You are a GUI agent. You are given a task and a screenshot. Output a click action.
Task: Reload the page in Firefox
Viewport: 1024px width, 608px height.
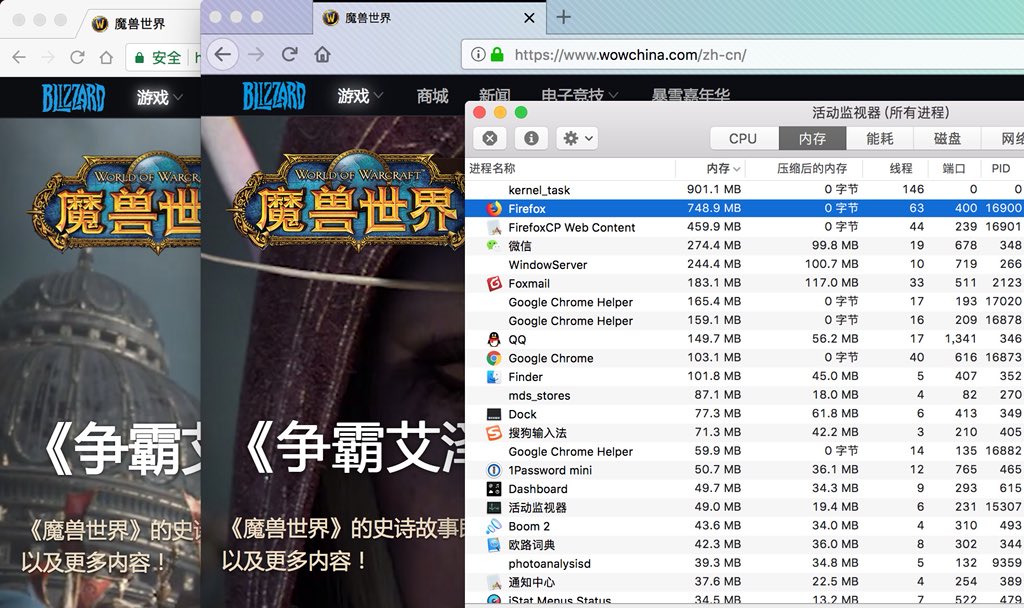(289, 54)
